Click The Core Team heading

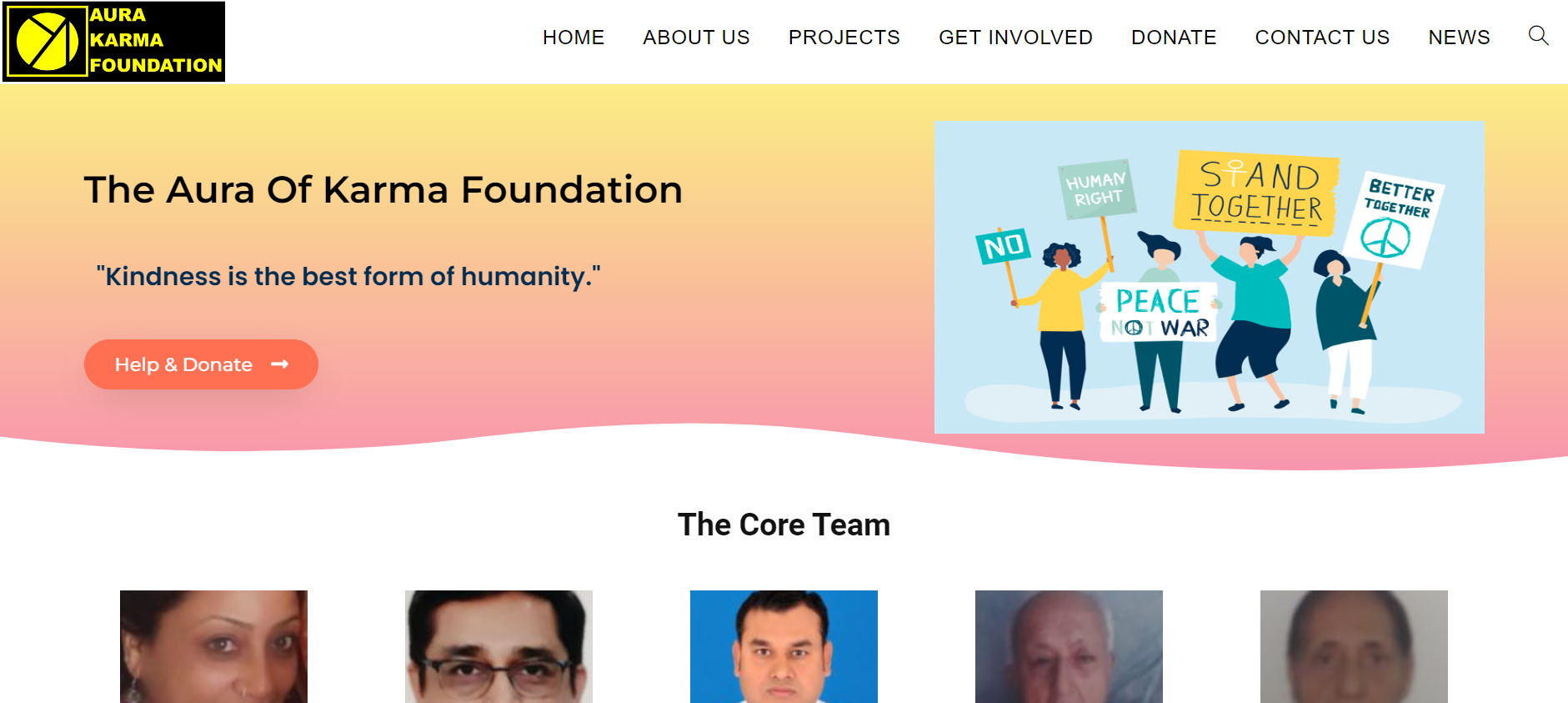point(784,525)
